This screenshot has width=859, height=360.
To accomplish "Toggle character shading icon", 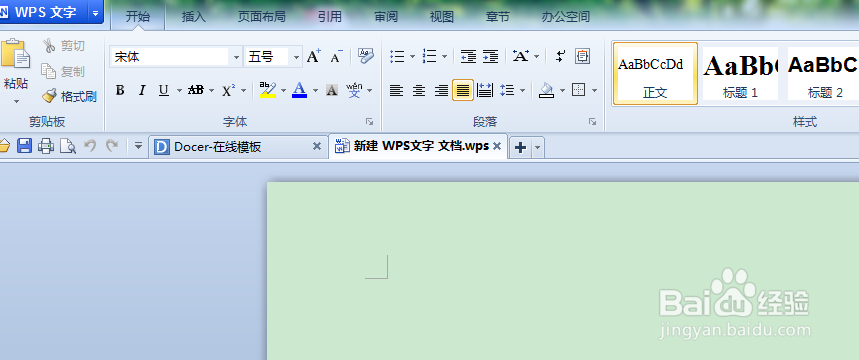I will (331, 90).
